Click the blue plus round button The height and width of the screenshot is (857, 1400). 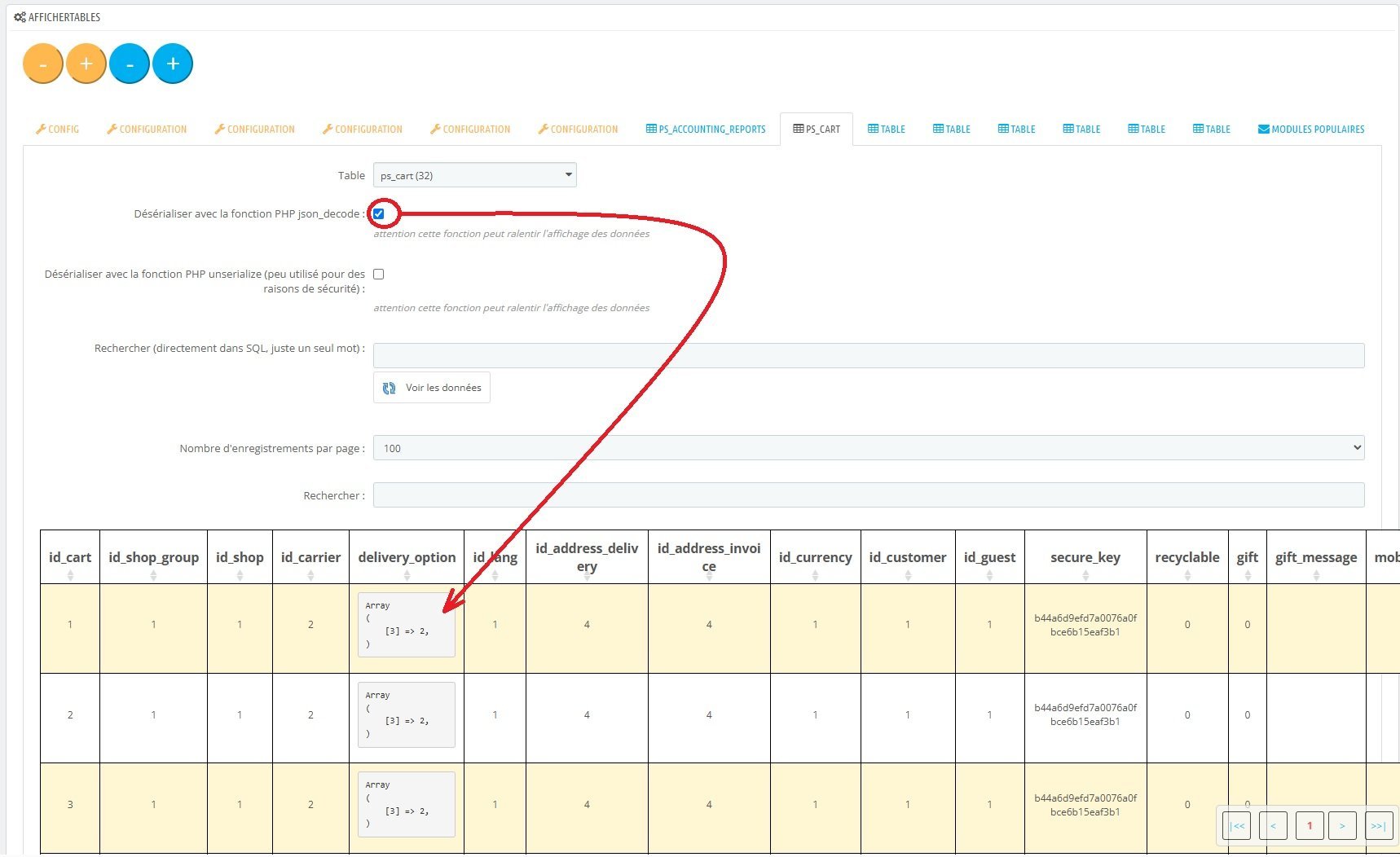[x=173, y=64]
